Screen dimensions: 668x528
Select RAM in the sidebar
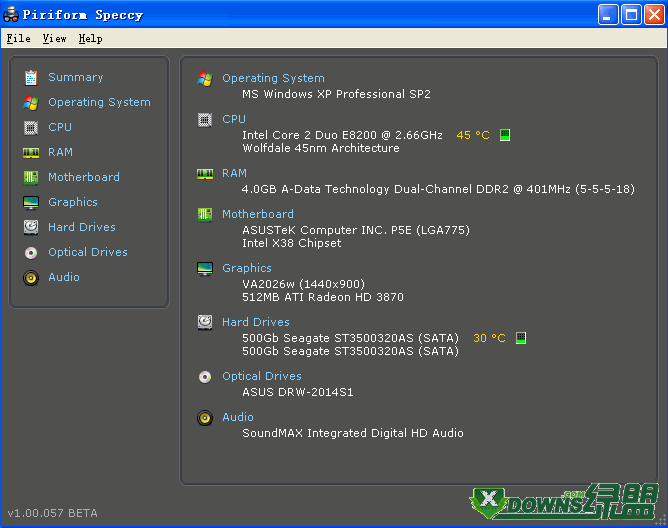60,152
